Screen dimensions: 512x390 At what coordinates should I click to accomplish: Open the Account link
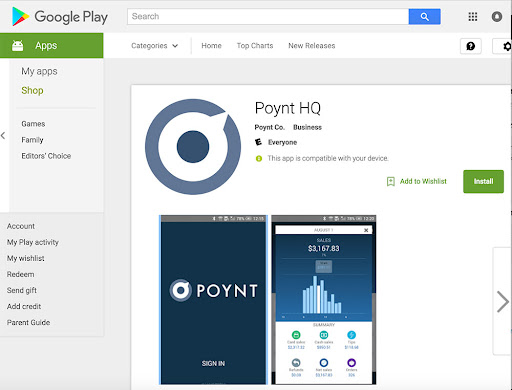click(21, 226)
